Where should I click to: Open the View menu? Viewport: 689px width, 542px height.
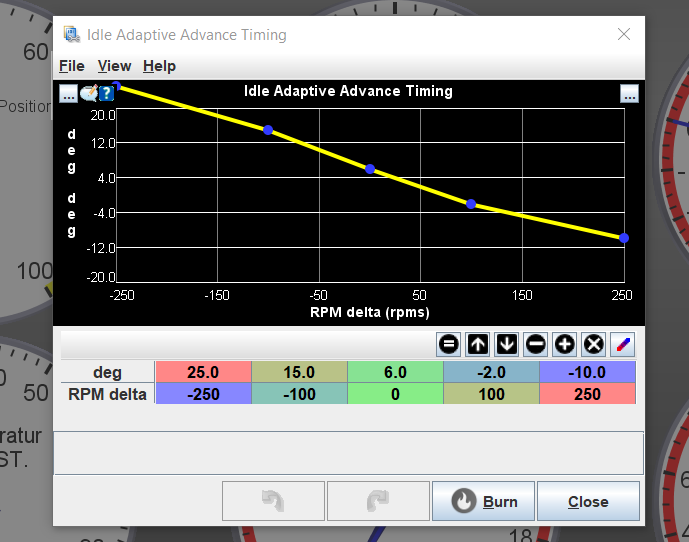coord(114,66)
